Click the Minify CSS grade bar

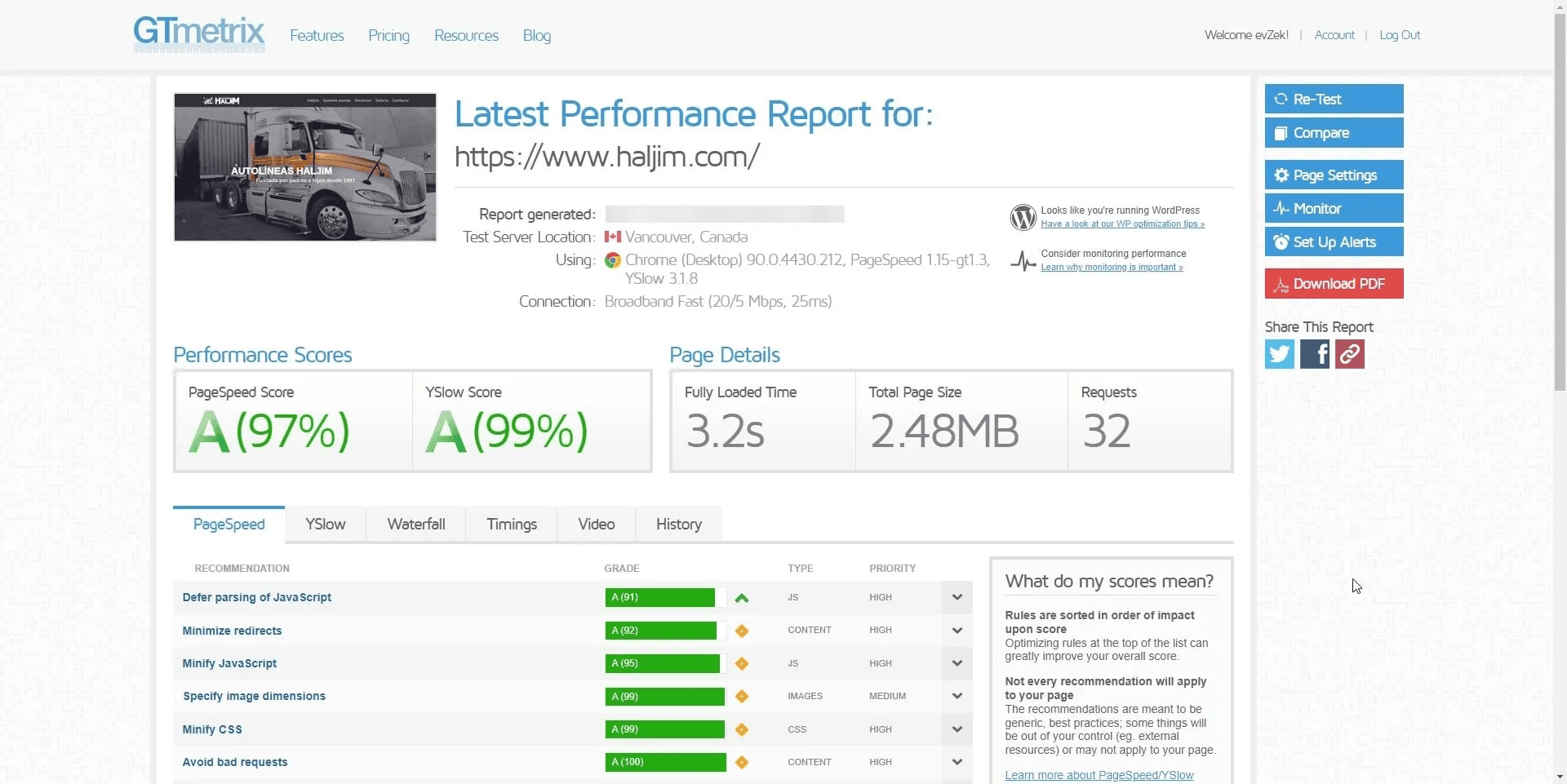tap(664, 729)
